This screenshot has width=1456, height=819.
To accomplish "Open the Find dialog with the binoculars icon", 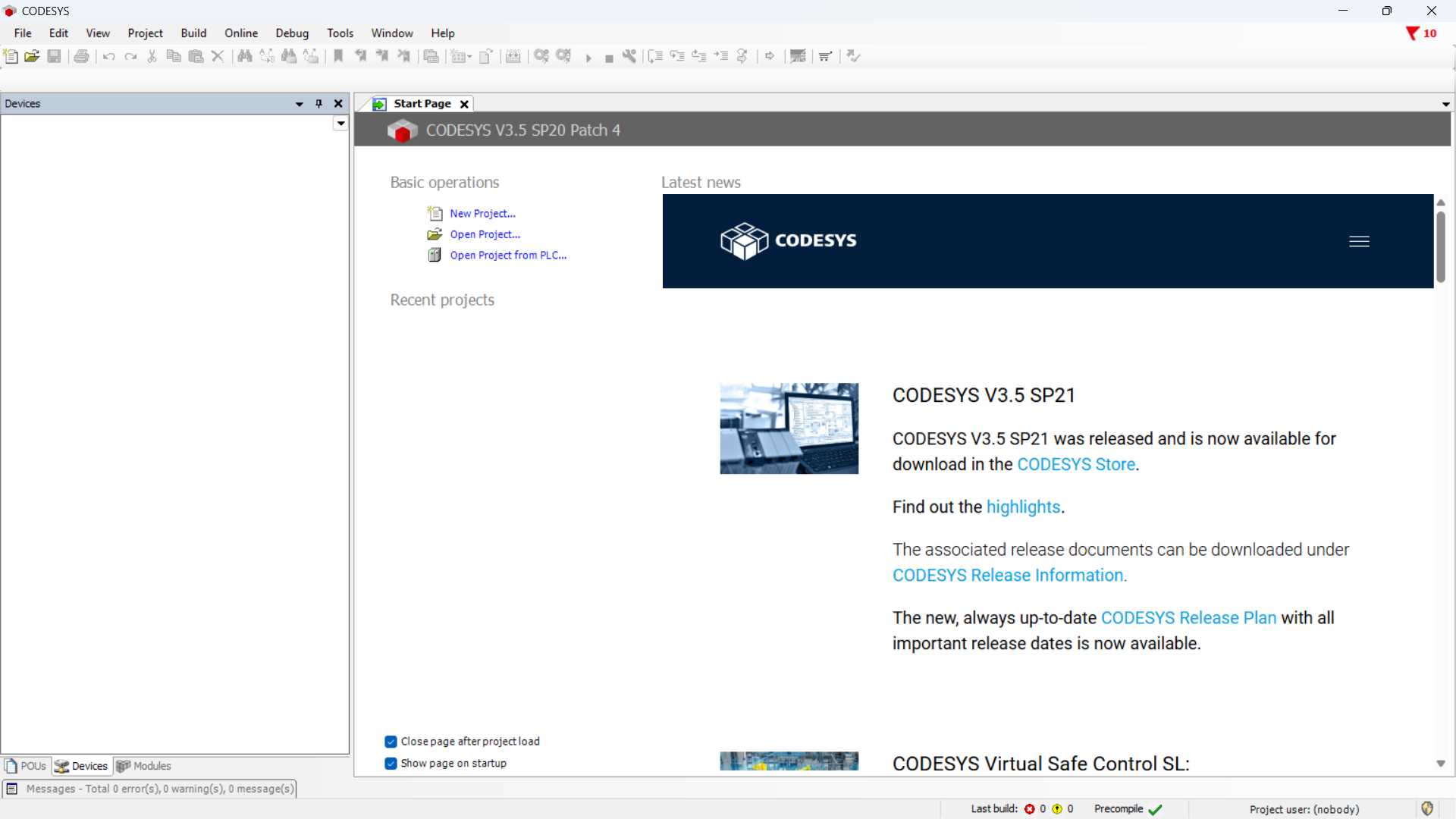I will (245, 56).
